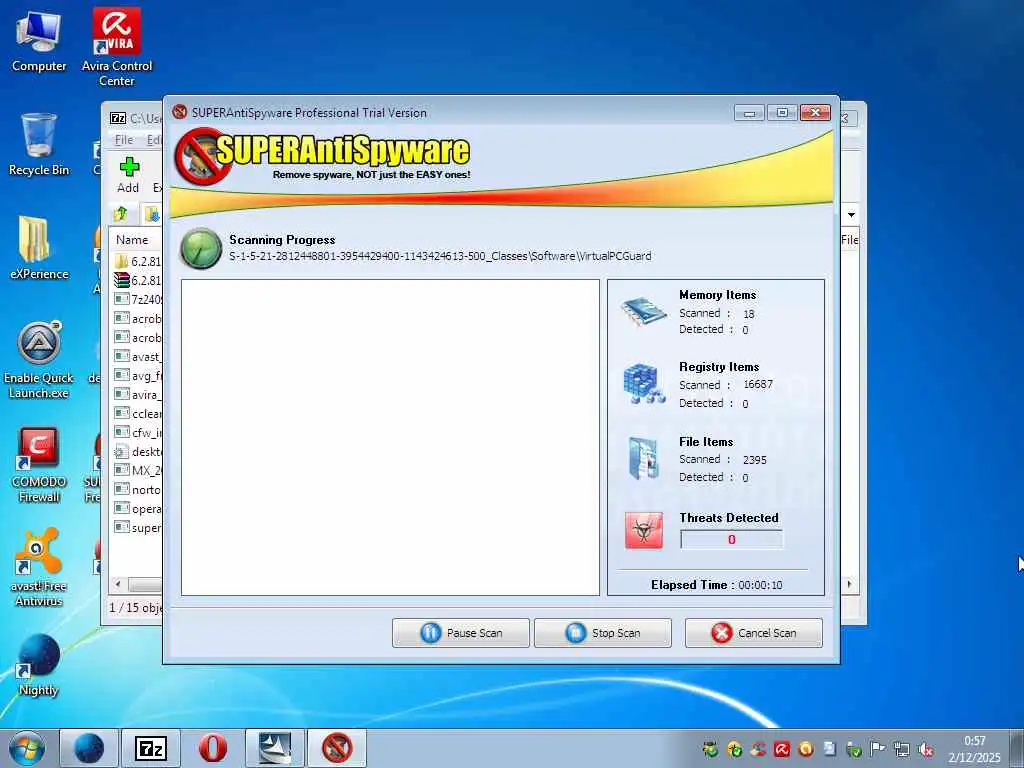Select the norto file in 7-Zip list
The image size is (1024, 768).
click(137, 490)
